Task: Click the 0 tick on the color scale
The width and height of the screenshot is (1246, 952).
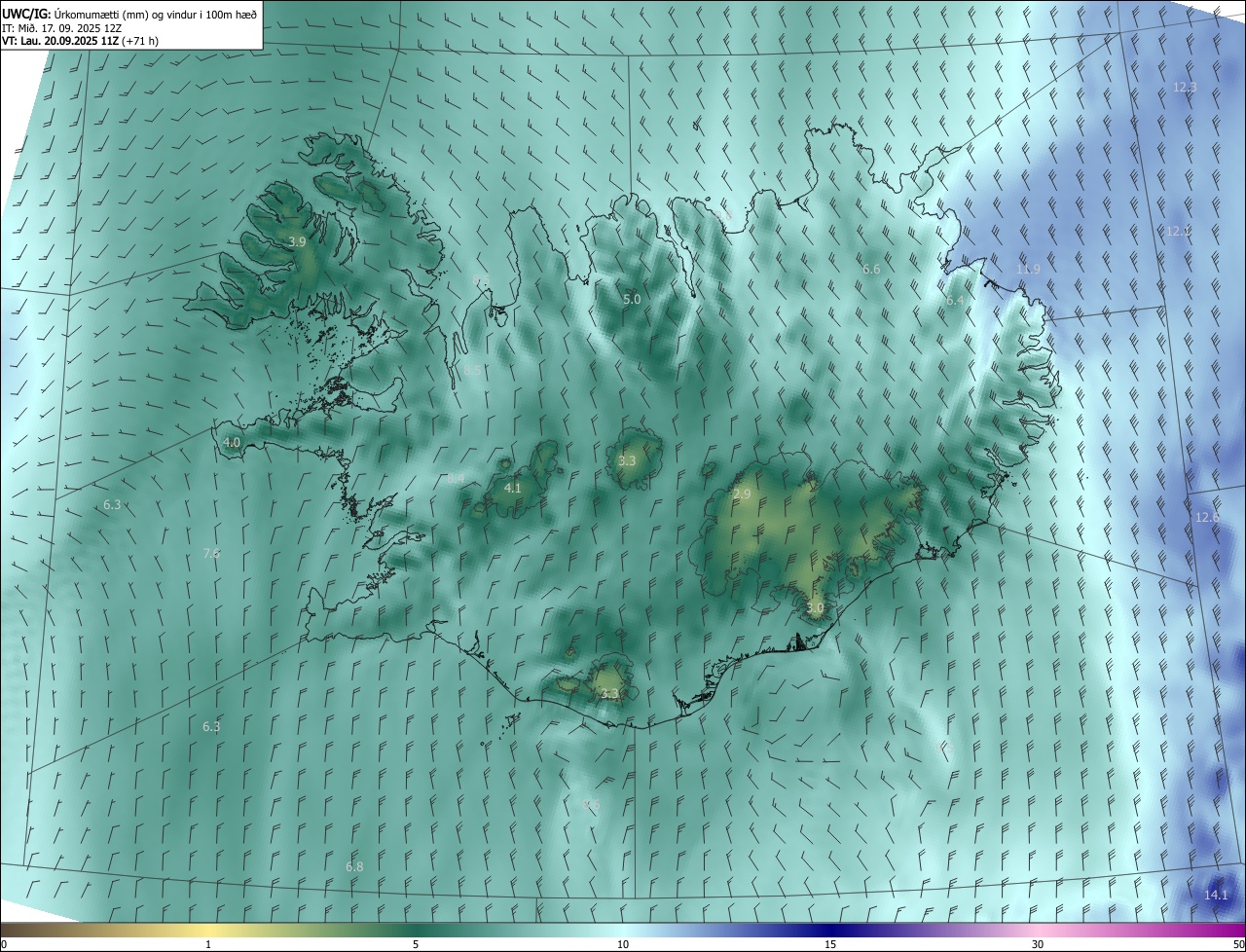Action: click(4, 944)
